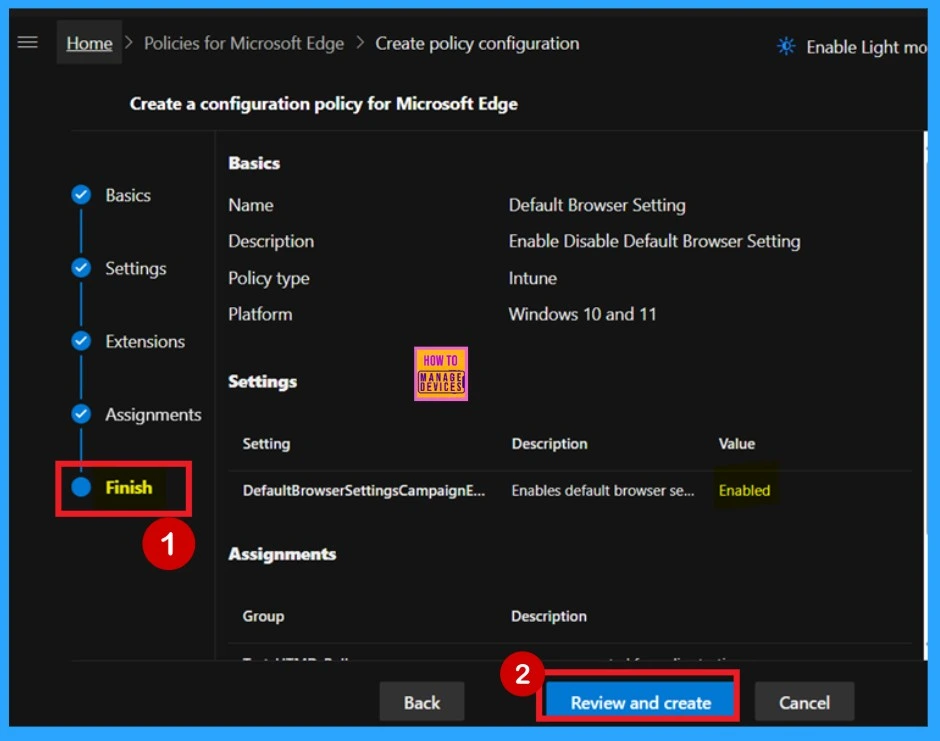Click Create policy configuration breadcrumb
This screenshot has width=940, height=741.
pos(477,43)
